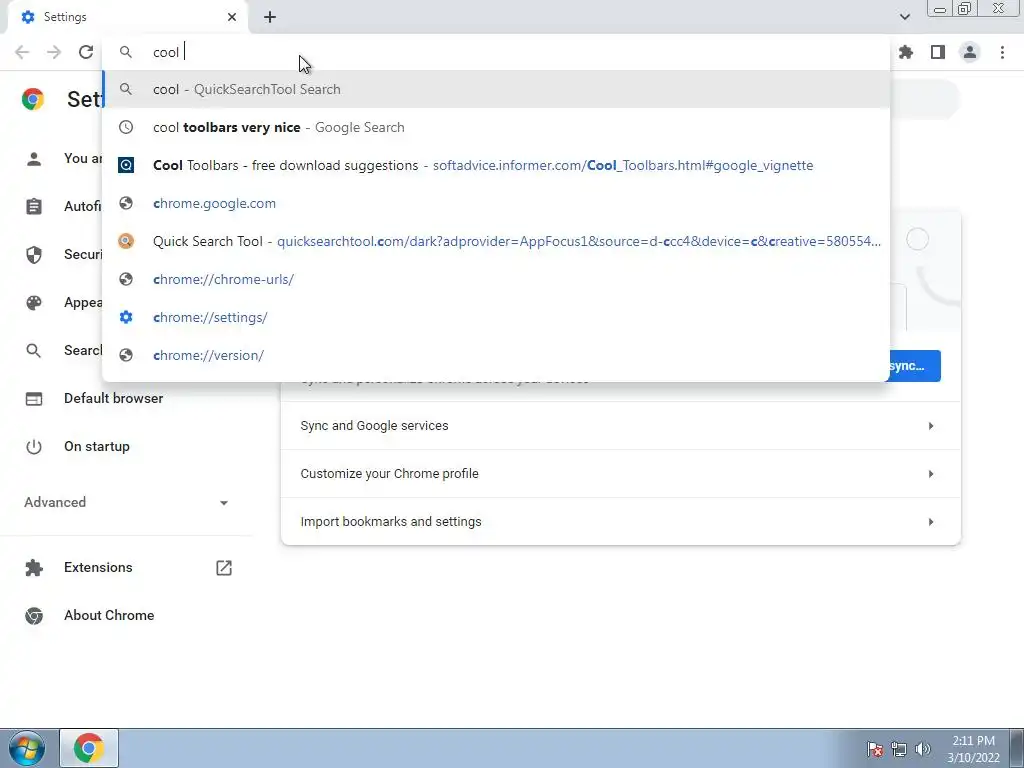Open the 'You and Google' person icon

click(x=34, y=159)
